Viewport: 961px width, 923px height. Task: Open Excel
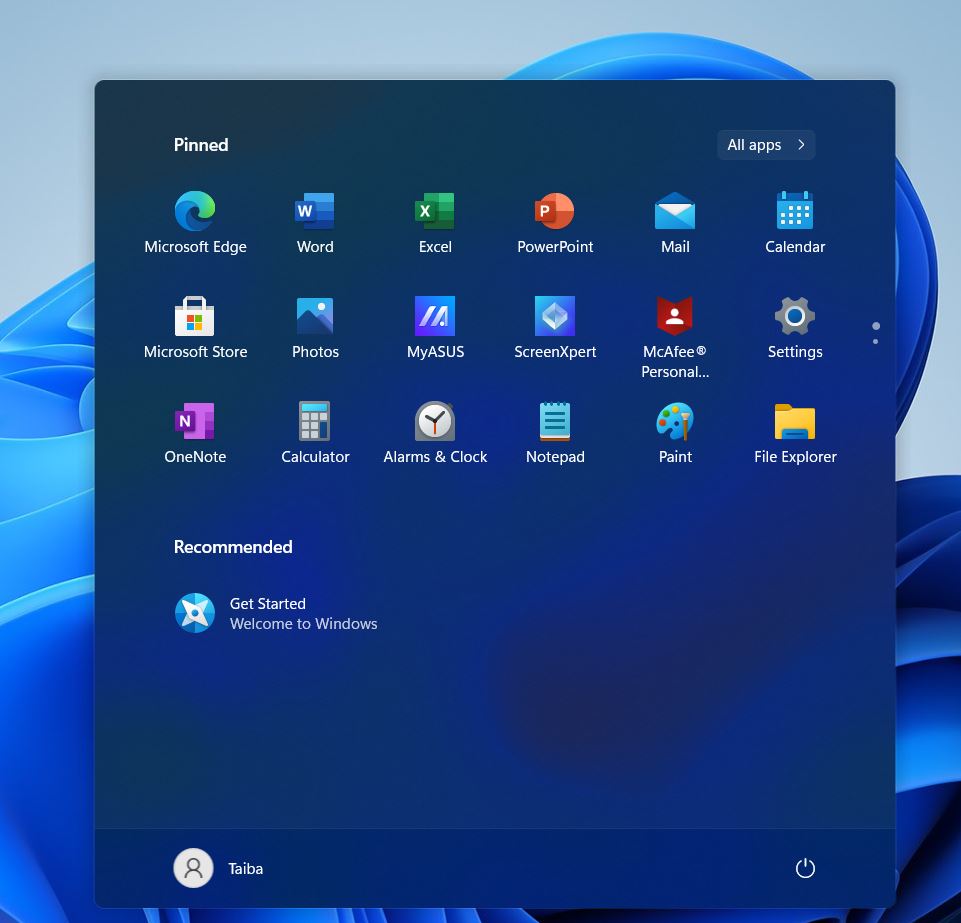click(x=435, y=211)
